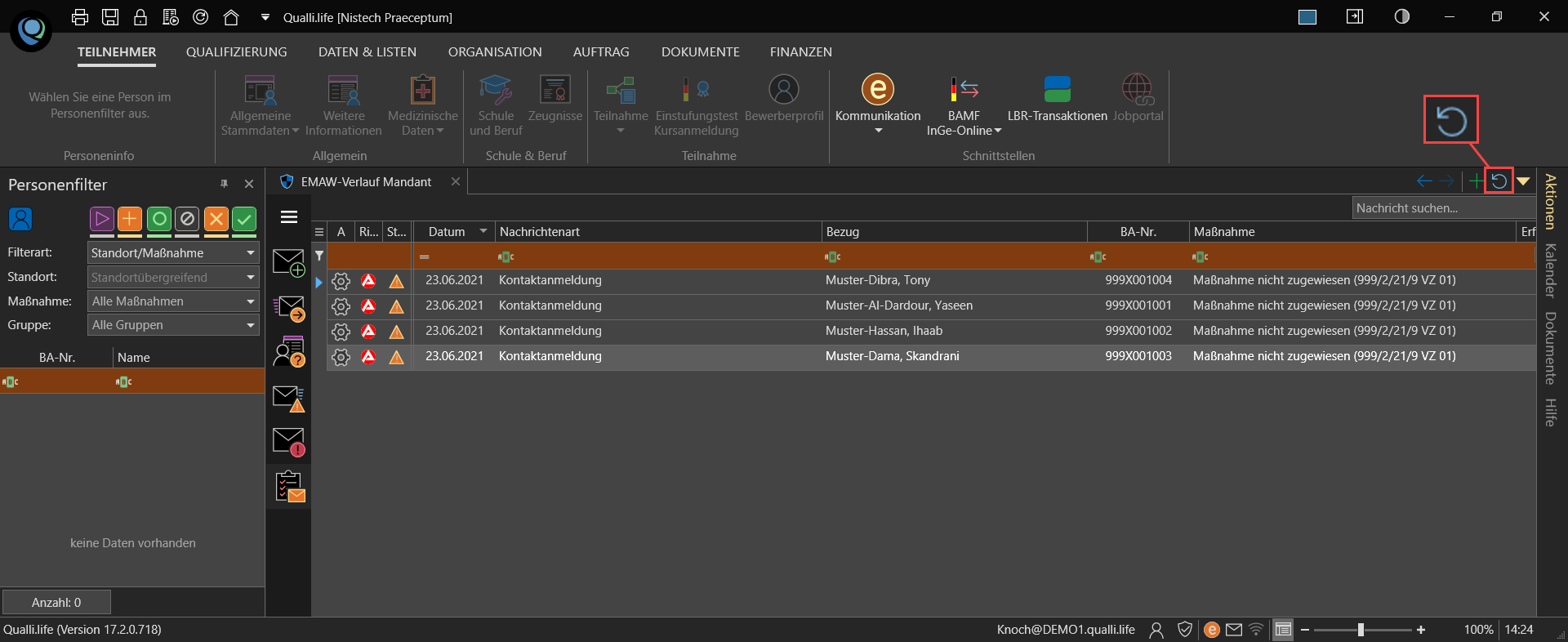Open the hamburger menu in the EMAW sidebar
This screenshot has height=642, width=1568.
pyautogui.click(x=289, y=216)
